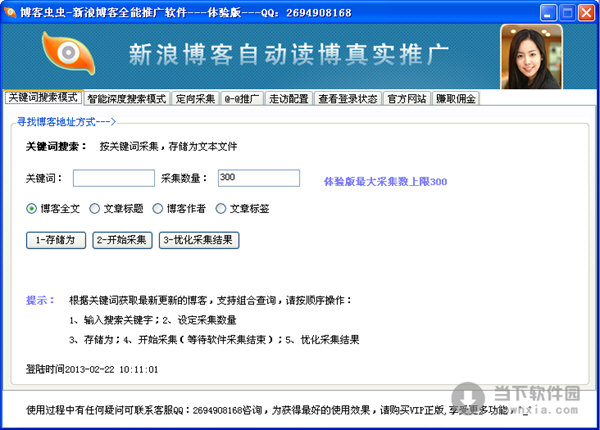
Task: Click the blue text 体验版最大采集数上限300
Action: tap(385, 181)
